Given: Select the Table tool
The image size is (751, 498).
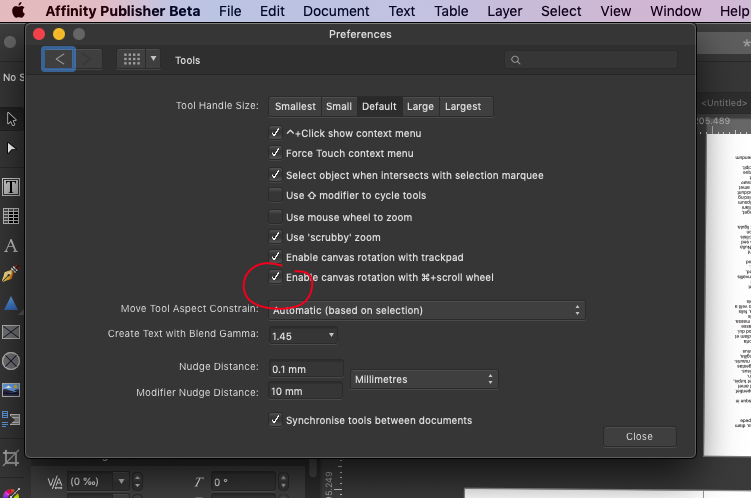Looking at the screenshot, I should pos(11,216).
